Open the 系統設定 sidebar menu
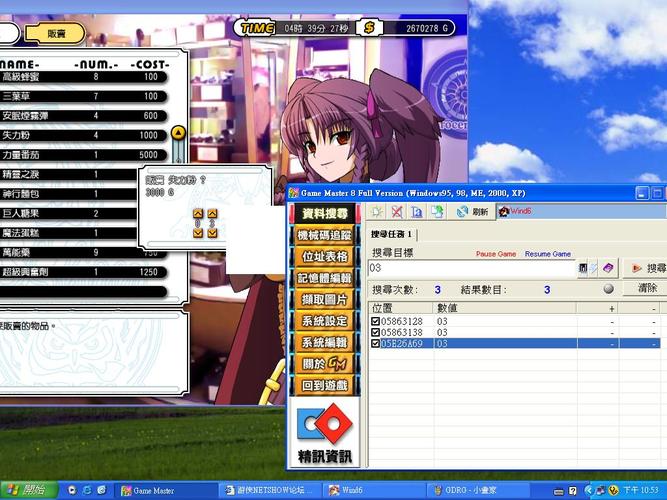Image resolution: width=667 pixels, height=500 pixels. tap(325, 321)
